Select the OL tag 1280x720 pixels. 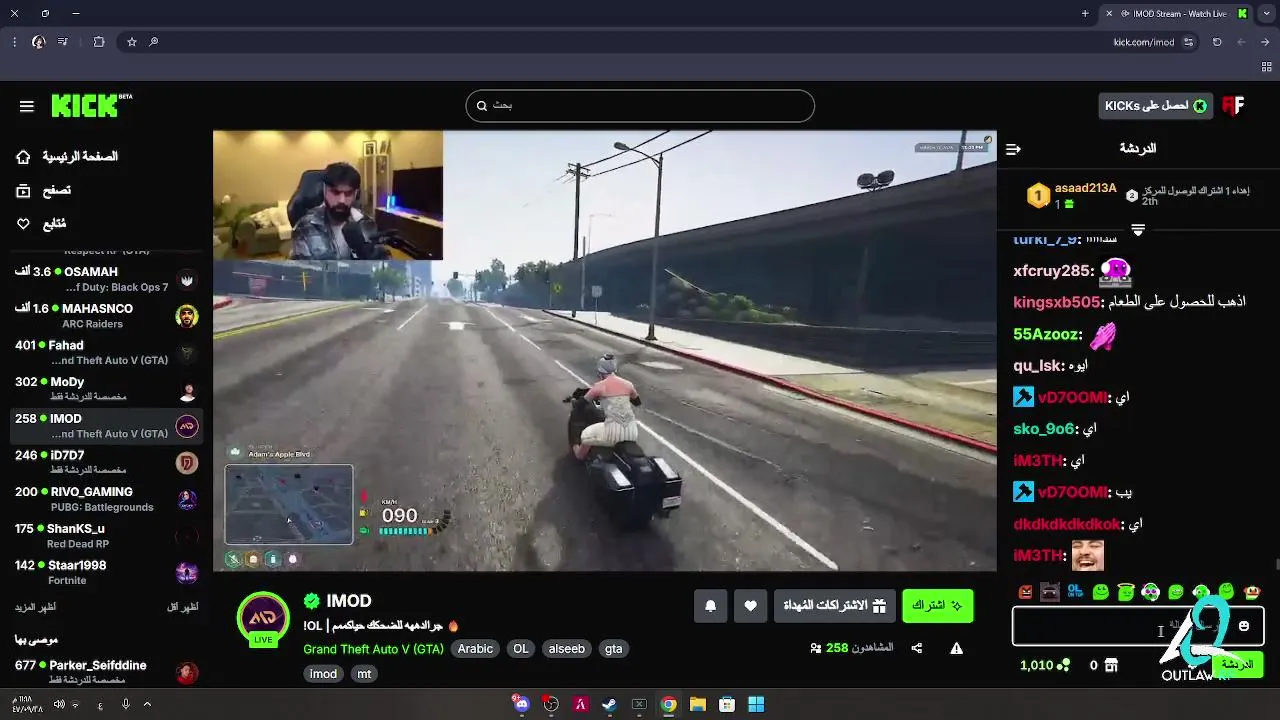(x=521, y=649)
